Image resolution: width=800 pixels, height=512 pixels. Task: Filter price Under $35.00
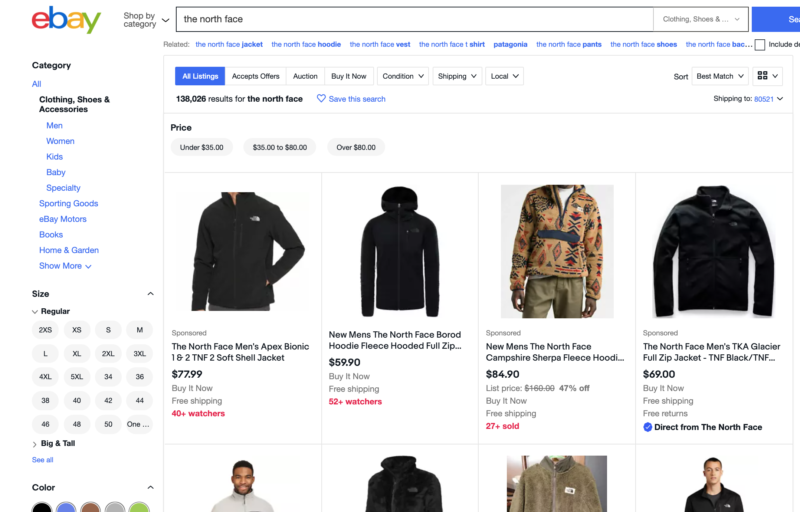(202, 147)
